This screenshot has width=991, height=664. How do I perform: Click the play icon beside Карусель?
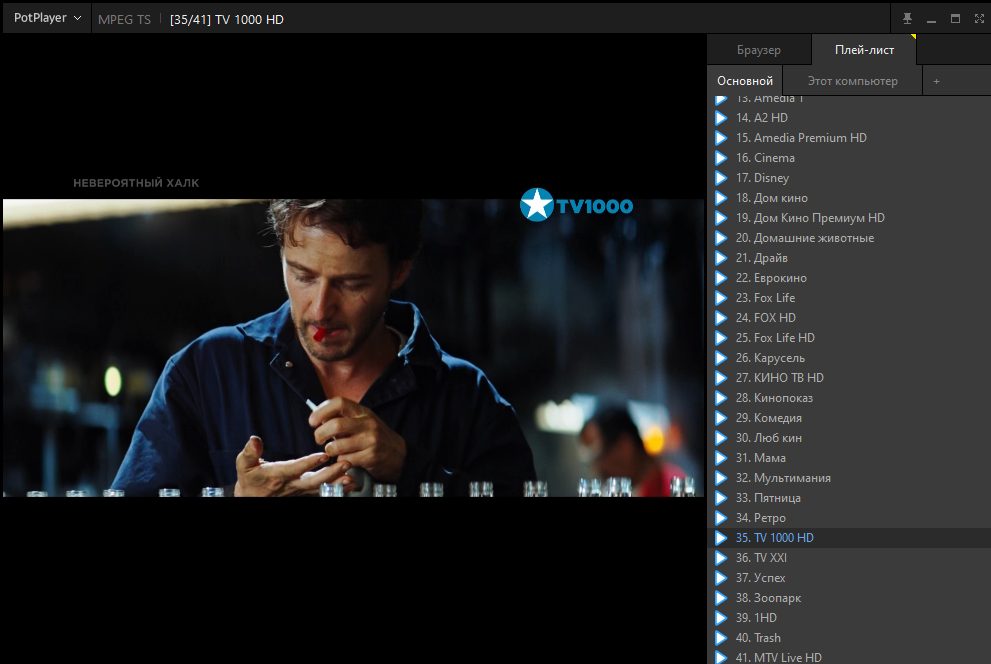(x=720, y=358)
